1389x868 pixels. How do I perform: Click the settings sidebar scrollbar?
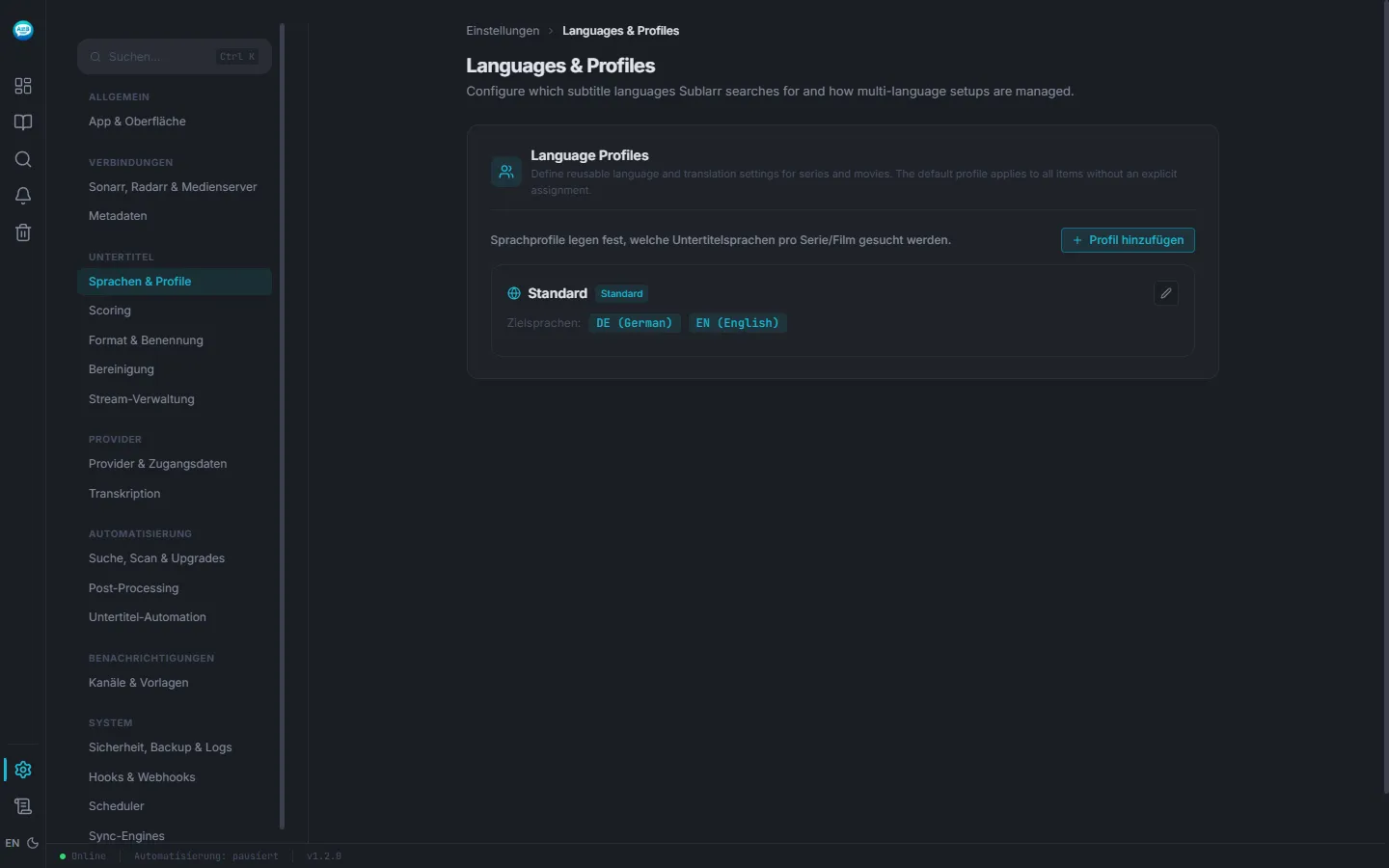tap(282, 425)
